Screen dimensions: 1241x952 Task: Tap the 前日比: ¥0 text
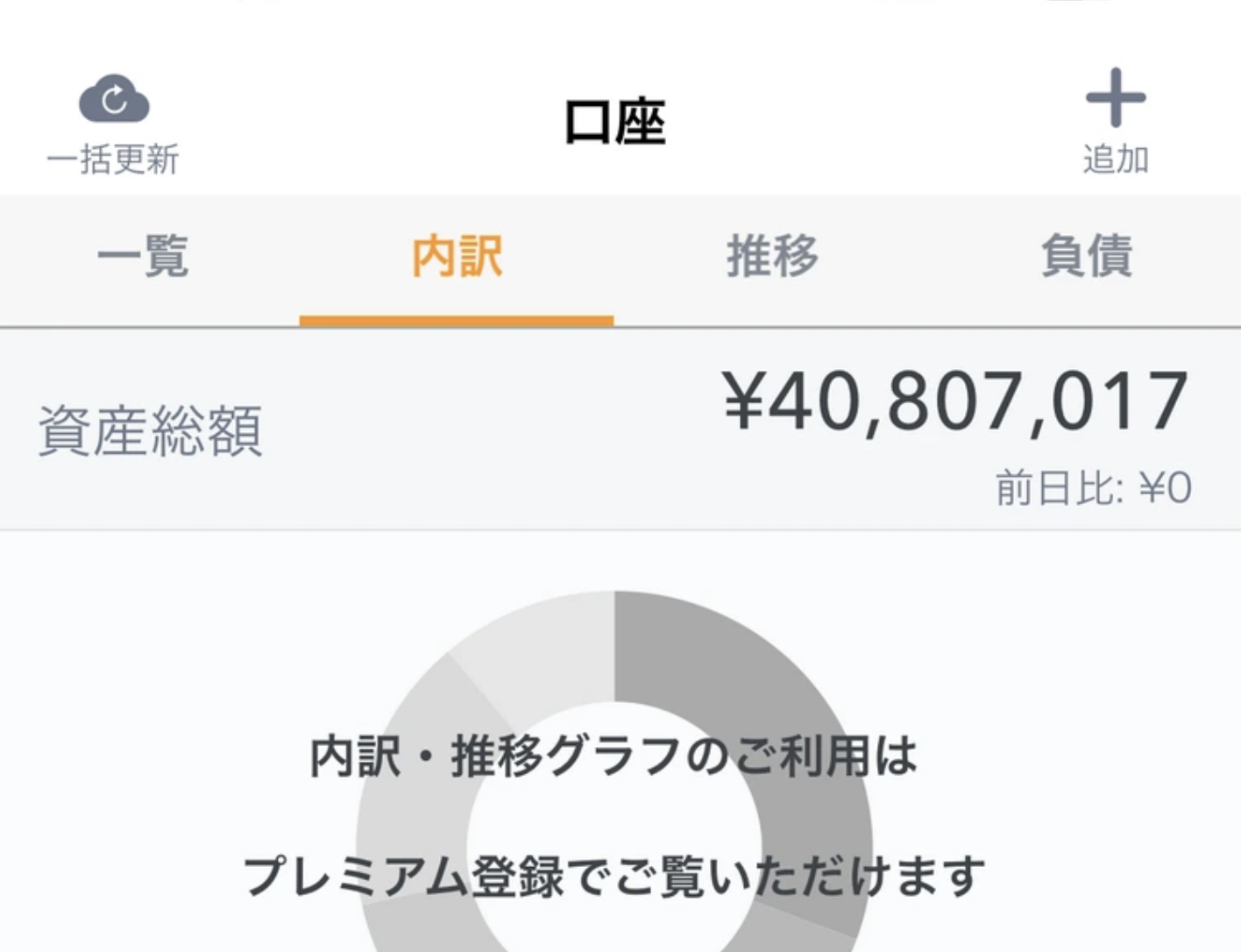click(x=1093, y=487)
